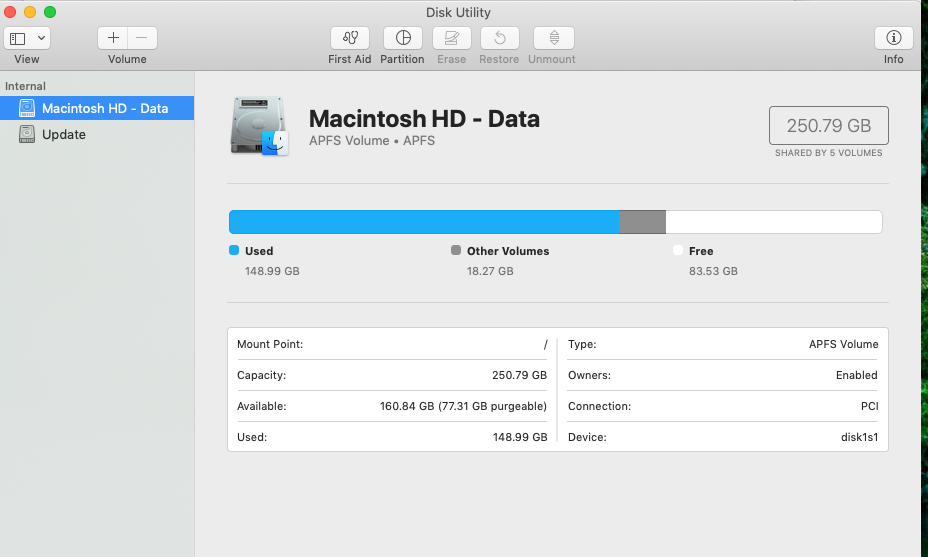Select Macintosh HD - Data in sidebar

(97, 108)
